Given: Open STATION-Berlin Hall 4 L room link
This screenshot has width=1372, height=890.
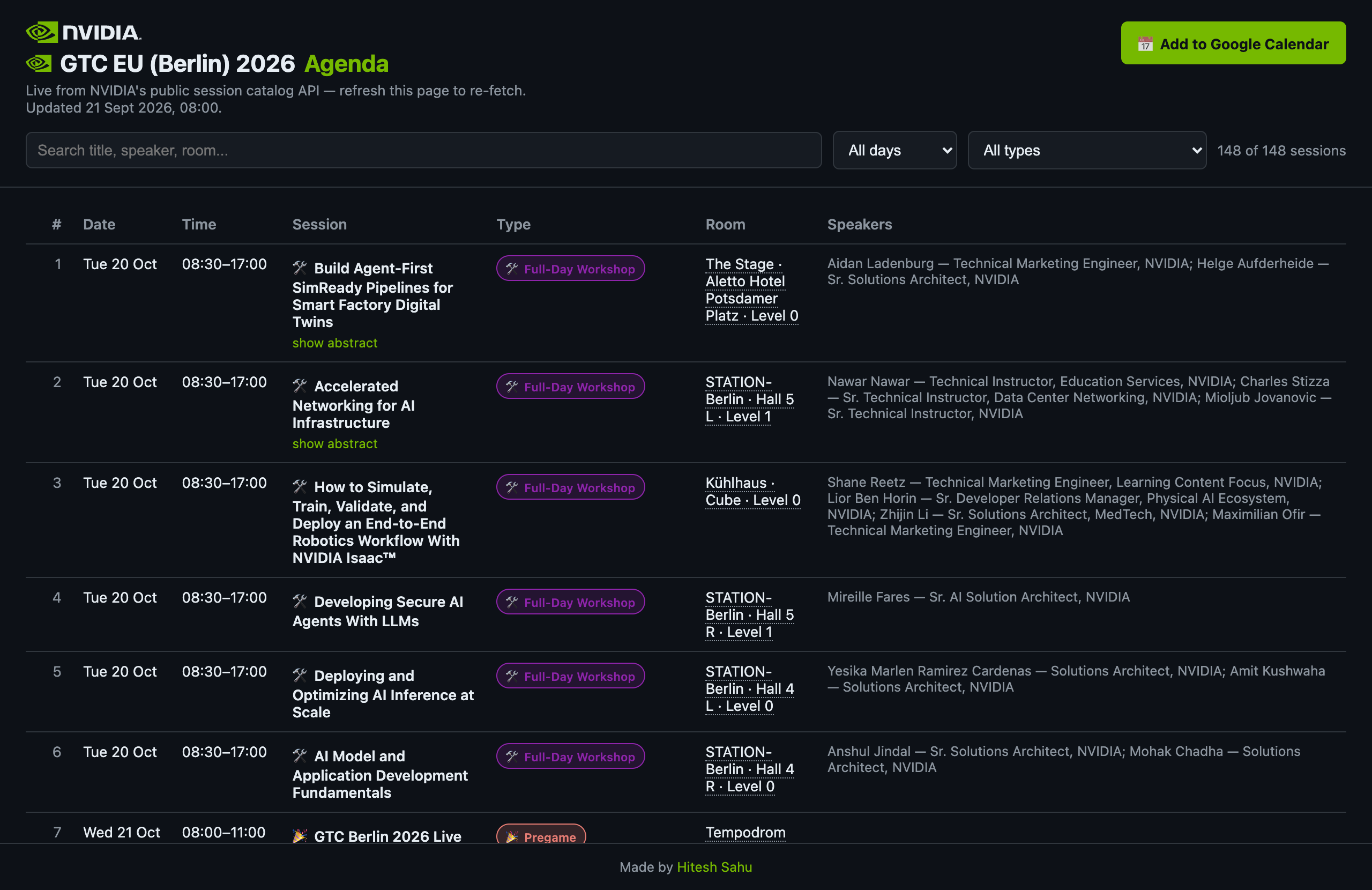Looking at the screenshot, I should tap(749, 689).
